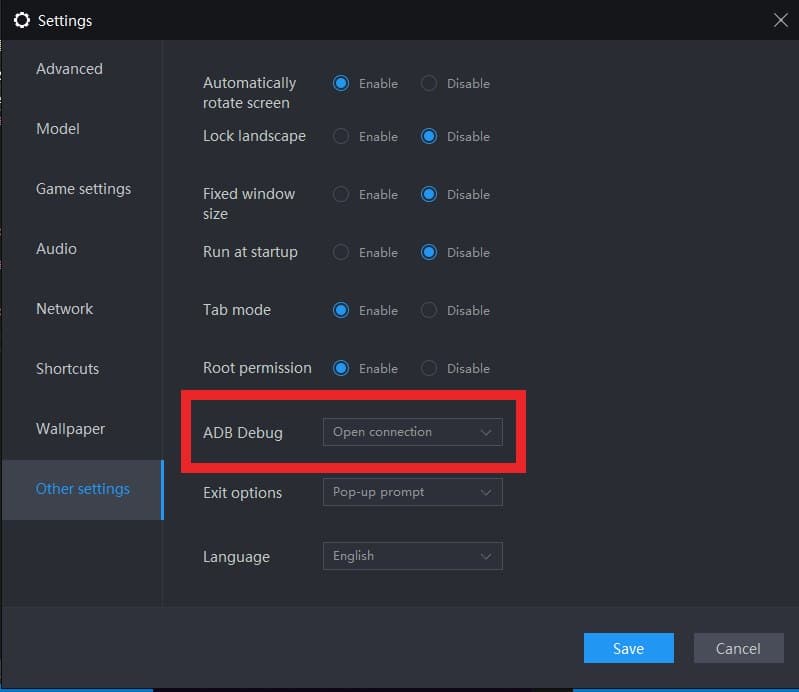
Task: Expand the ADB Debug dropdown
Action: 412,432
